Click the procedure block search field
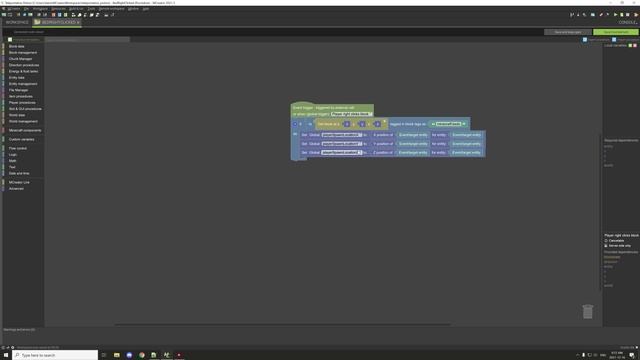 87,40
